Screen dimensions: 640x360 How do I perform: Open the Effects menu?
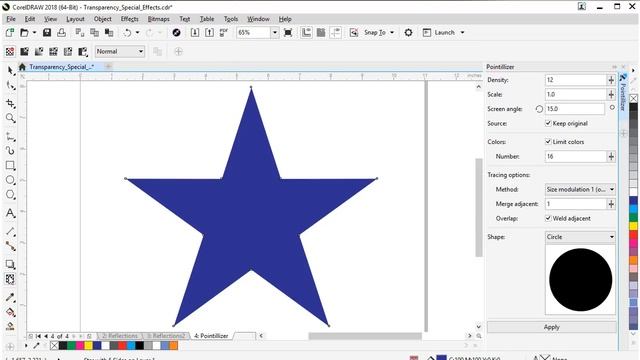129,19
